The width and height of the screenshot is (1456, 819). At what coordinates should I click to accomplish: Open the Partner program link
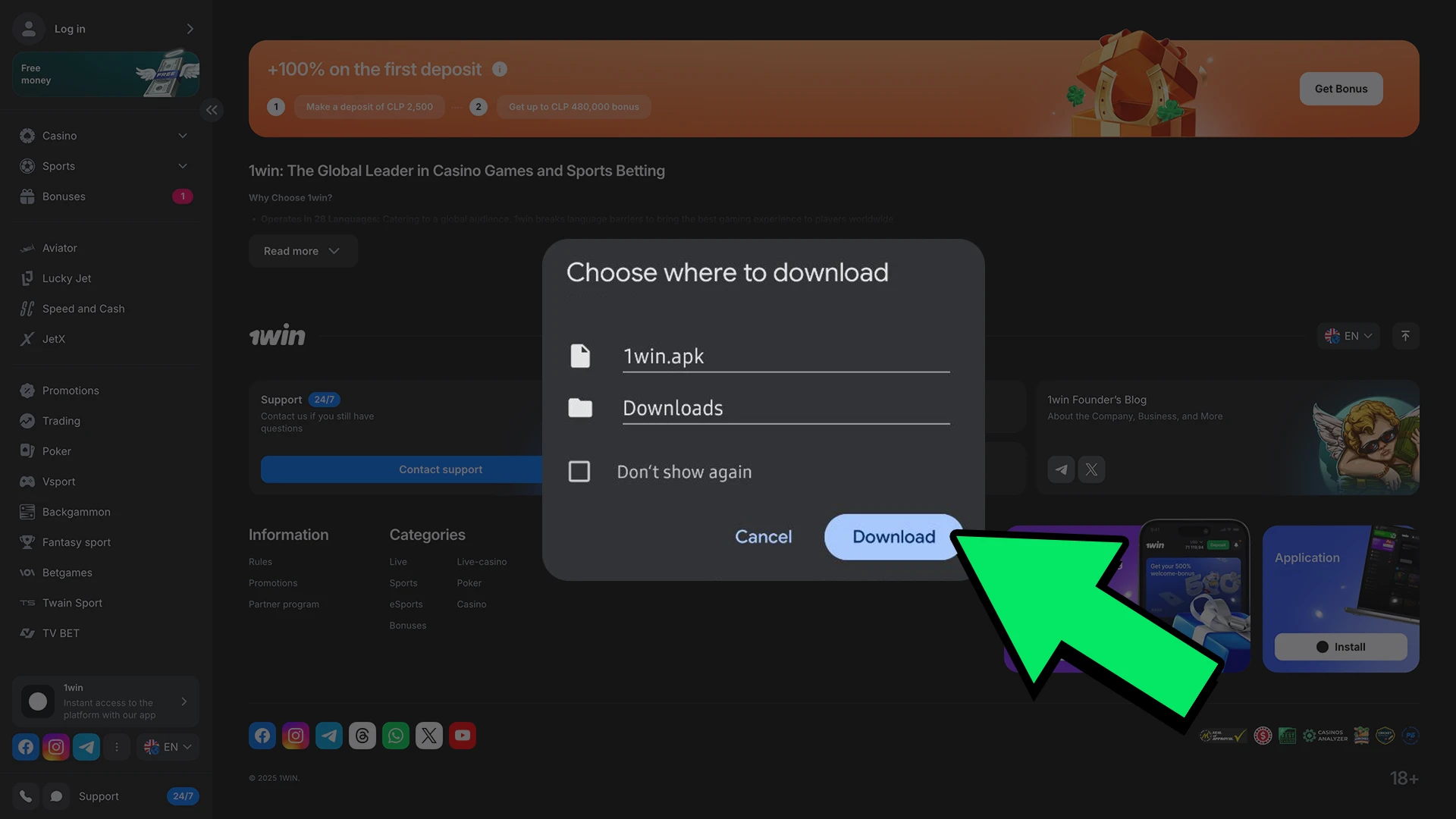pos(284,604)
